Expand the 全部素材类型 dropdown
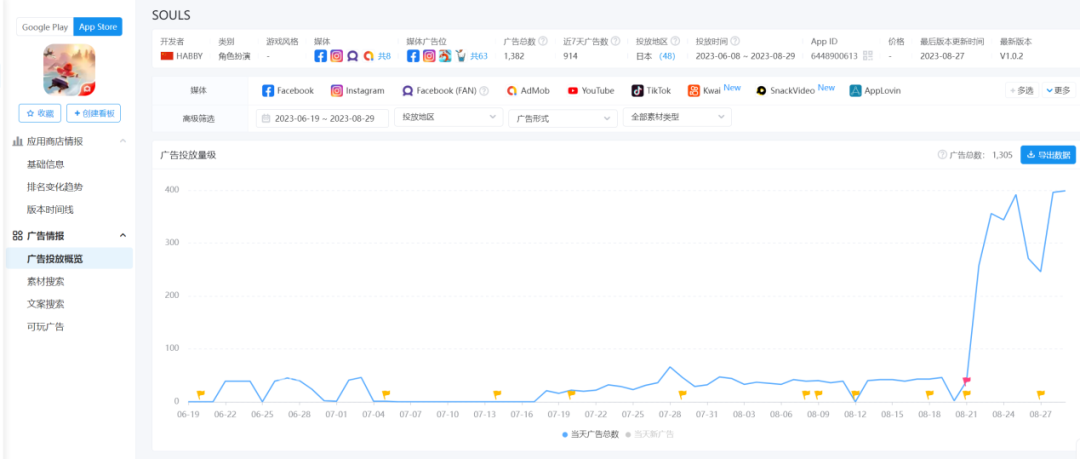This screenshot has width=1080, height=459. 677,118
